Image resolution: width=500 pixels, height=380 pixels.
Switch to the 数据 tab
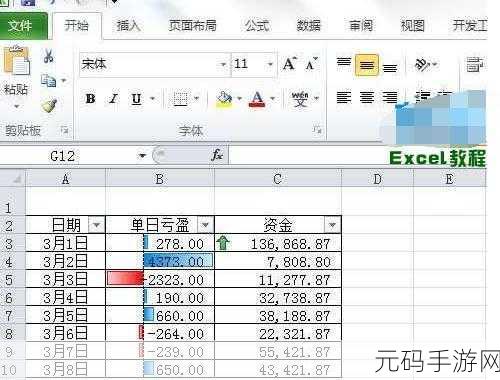coord(308,25)
